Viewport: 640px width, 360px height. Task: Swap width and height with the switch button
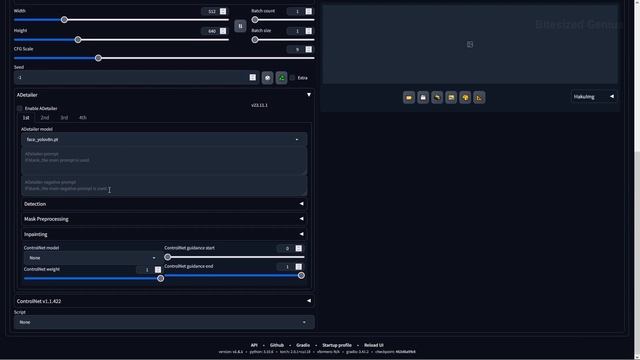coord(240,26)
